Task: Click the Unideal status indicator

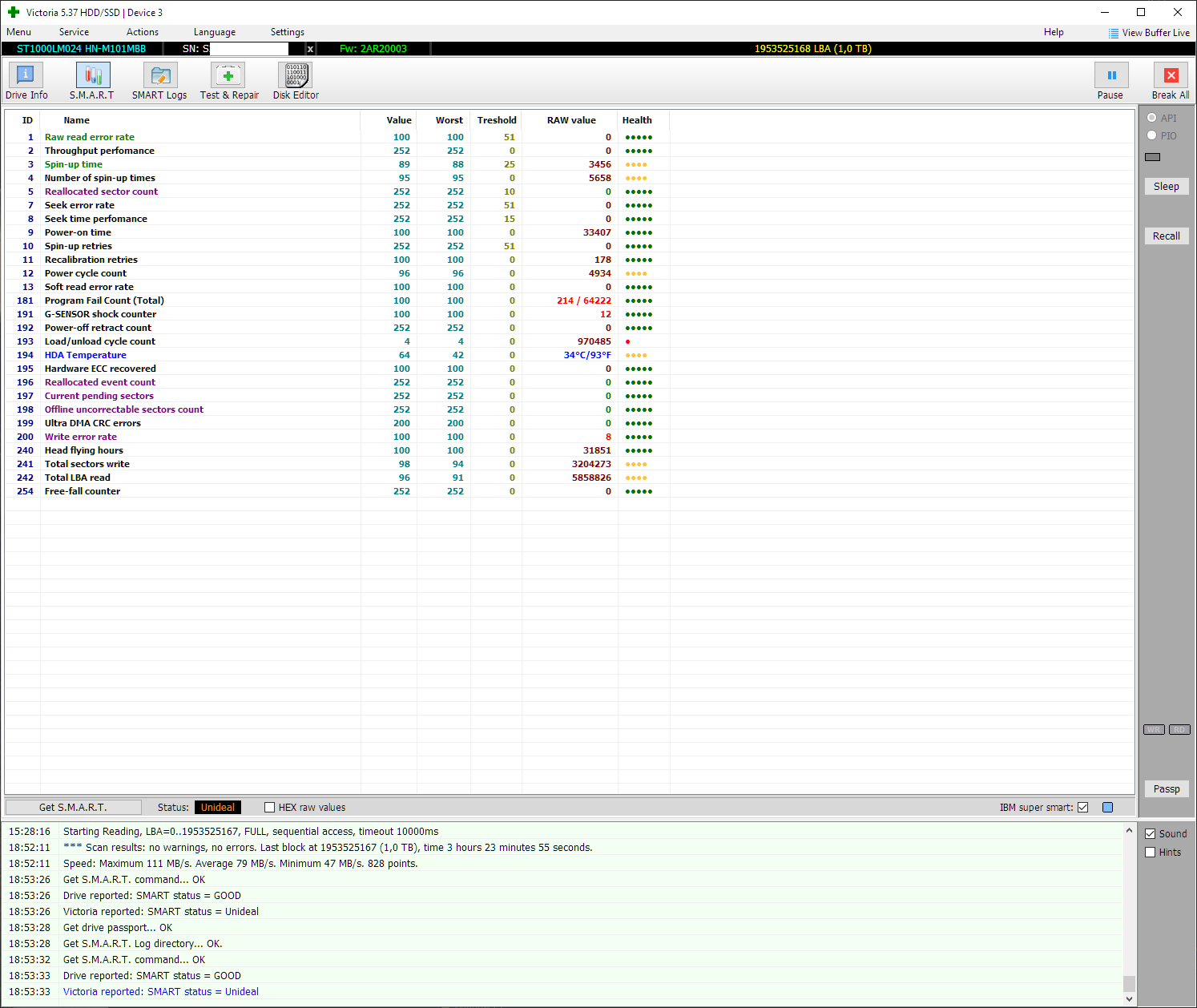Action: point(218,808)
